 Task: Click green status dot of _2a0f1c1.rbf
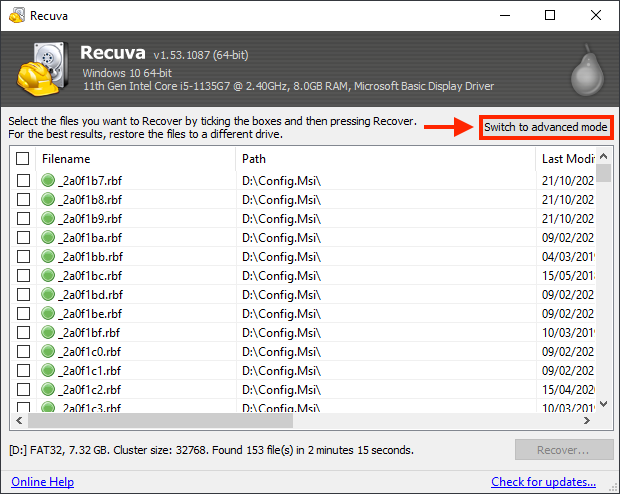click(x=48, y=370)
